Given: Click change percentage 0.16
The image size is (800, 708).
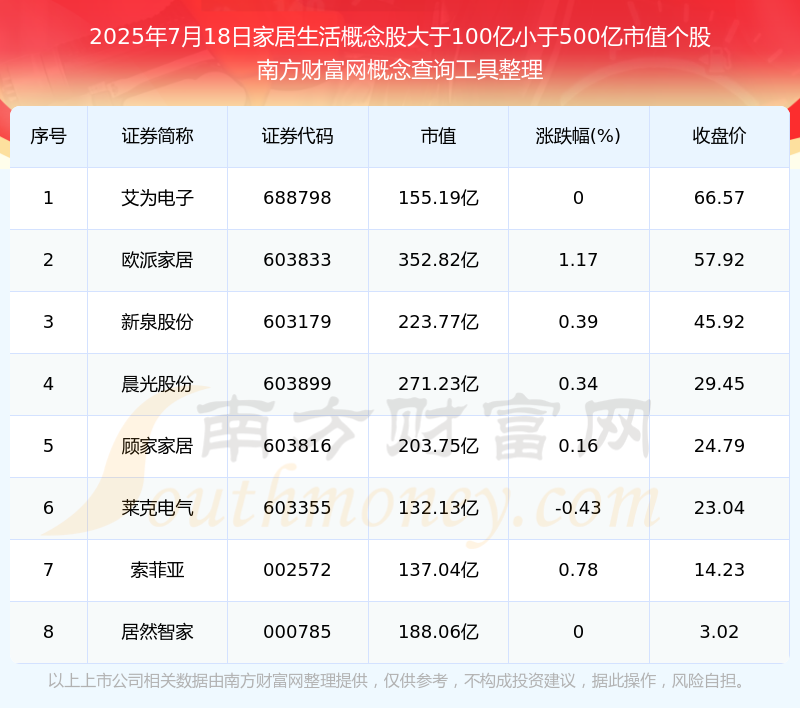Looking at the screenshot, I should tap(578, 446).
